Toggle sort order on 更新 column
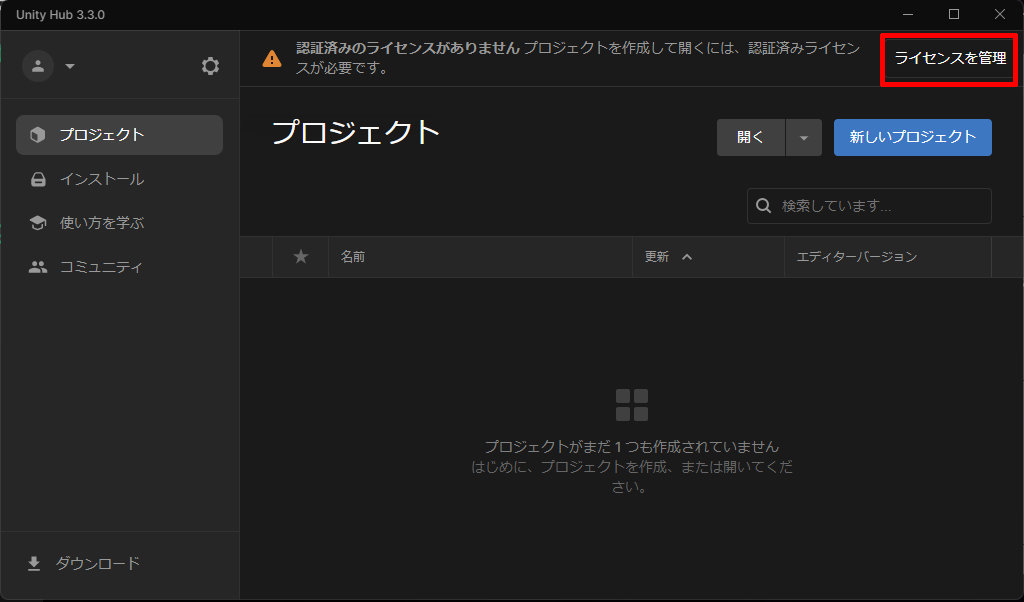Screen dimensions: 1024x602 tap(668, 257)
